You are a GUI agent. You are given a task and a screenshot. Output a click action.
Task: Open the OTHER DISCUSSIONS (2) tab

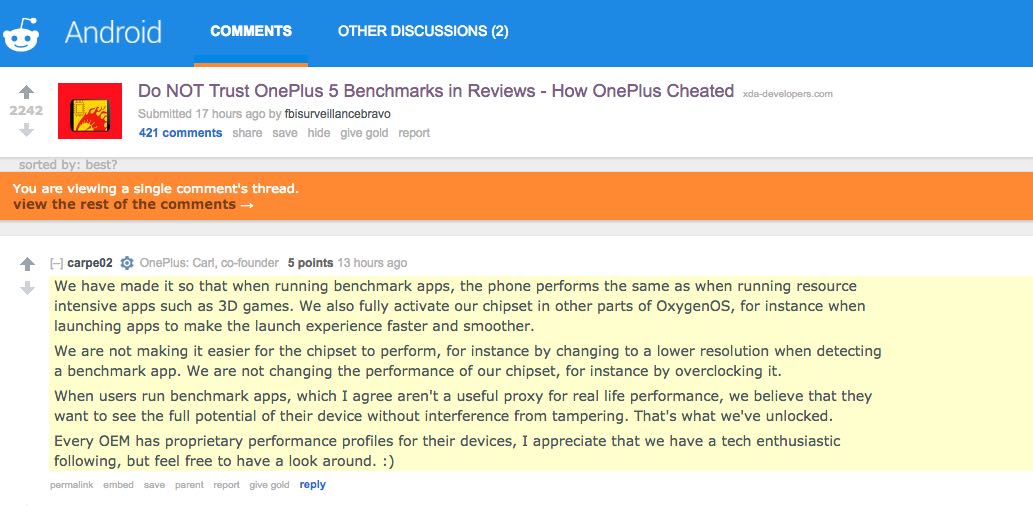coord(423,31)
